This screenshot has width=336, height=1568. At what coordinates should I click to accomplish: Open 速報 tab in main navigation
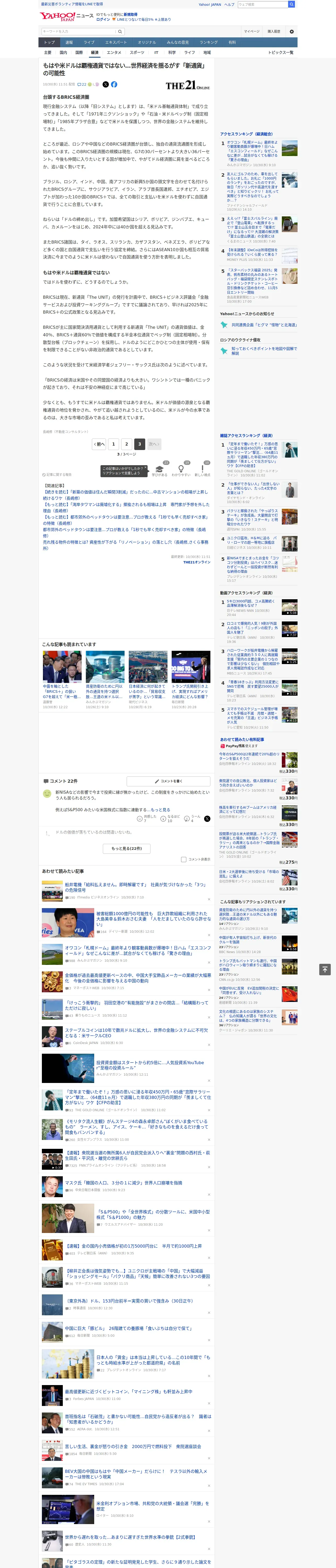69,43
